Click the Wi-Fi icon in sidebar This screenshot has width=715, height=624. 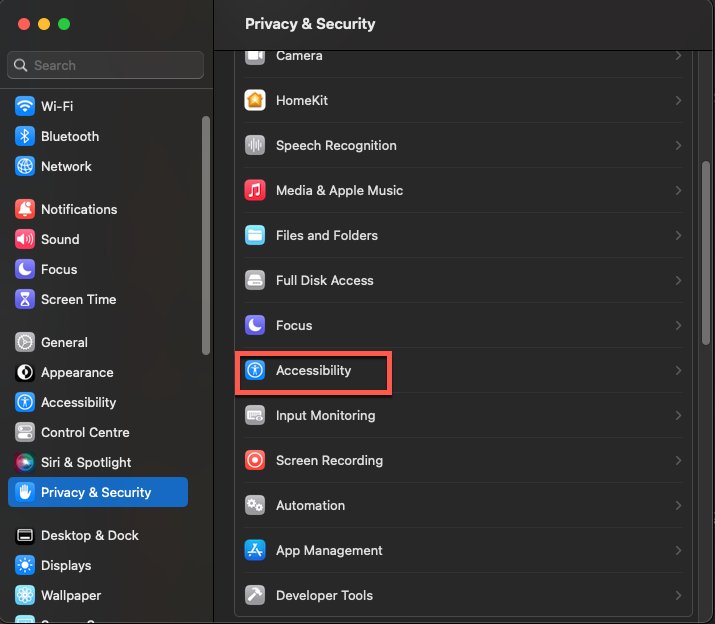pyautogui.click(x=25, y=106)
